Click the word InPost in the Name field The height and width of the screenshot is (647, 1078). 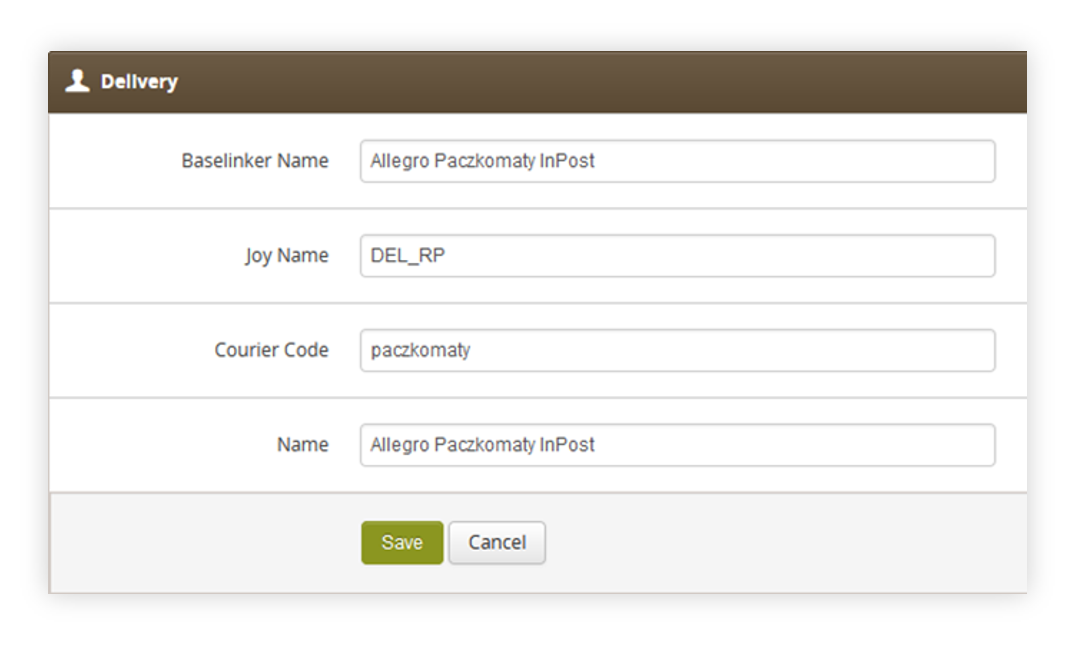click(x=567, y=445)
